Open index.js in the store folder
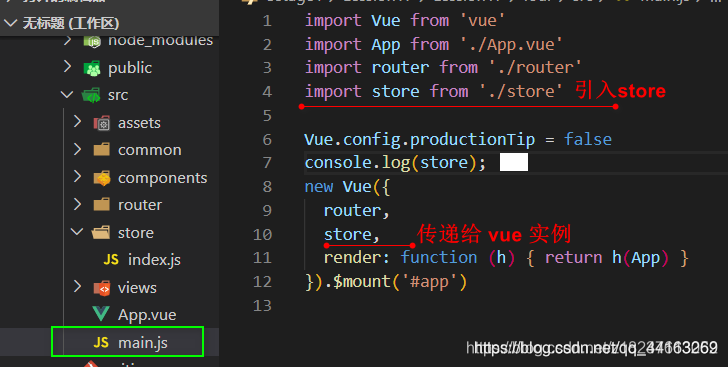Image resolution: width=728 pixels, height=367 pixels. click(x=154, y=260)
